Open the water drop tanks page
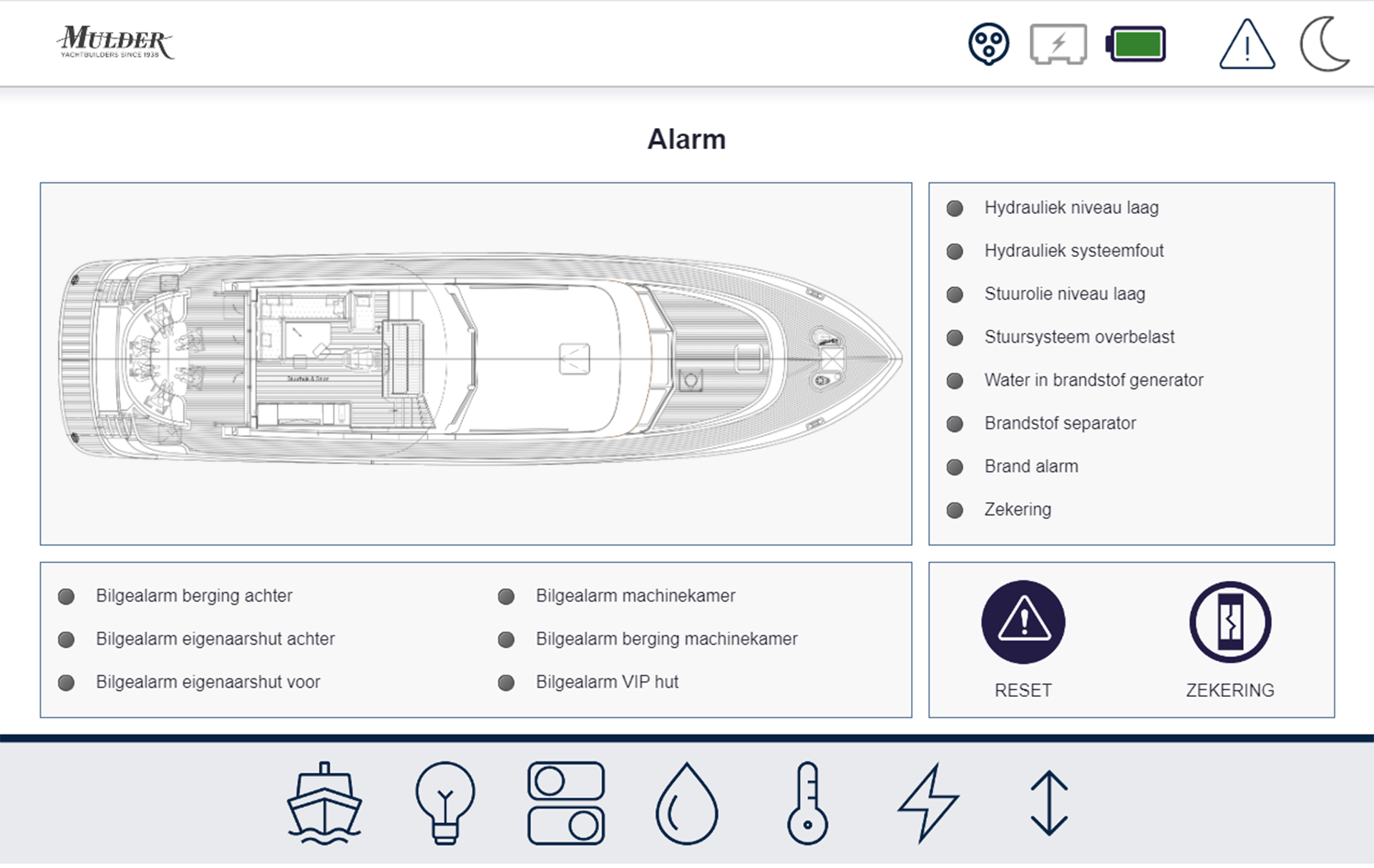Viewport: 1374px width, 868px height. coord(686,802)
